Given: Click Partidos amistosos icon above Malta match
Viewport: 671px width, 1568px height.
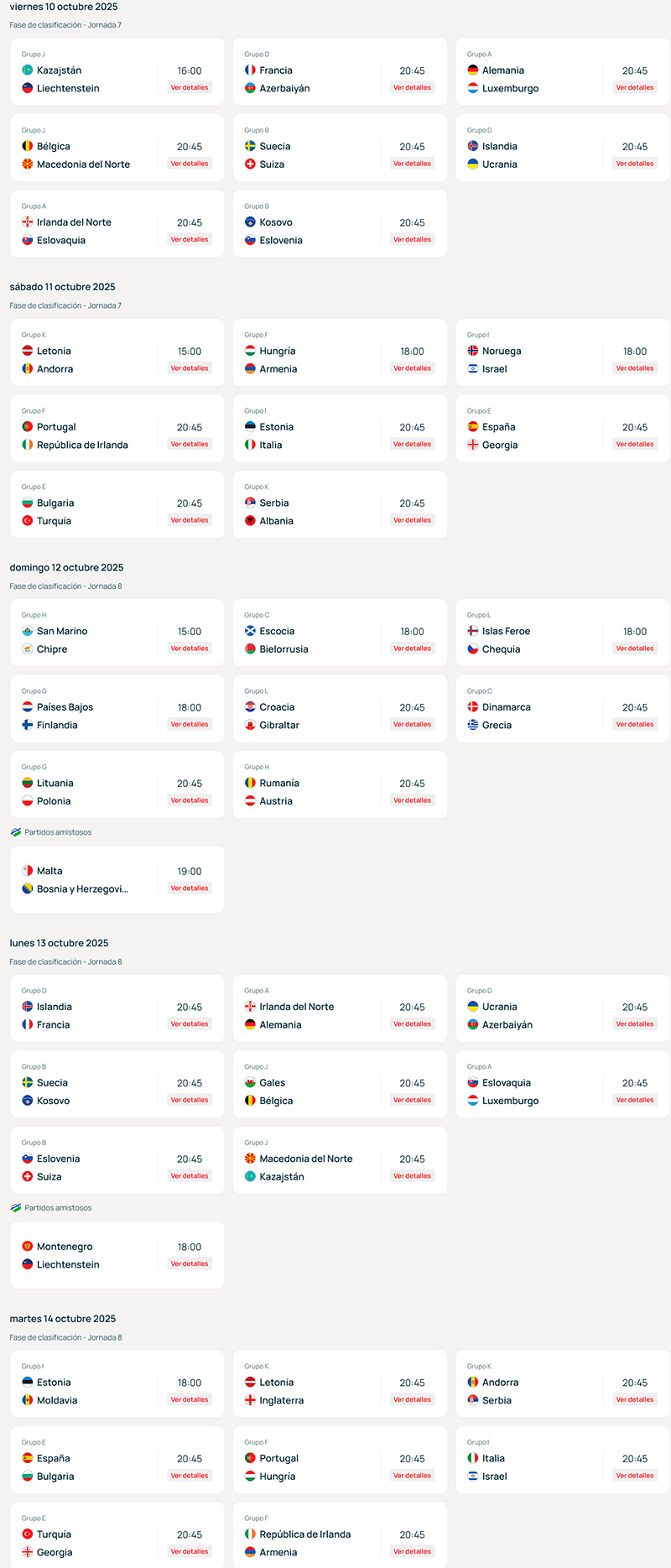Looking at the screenshot, I should (15, 832).
